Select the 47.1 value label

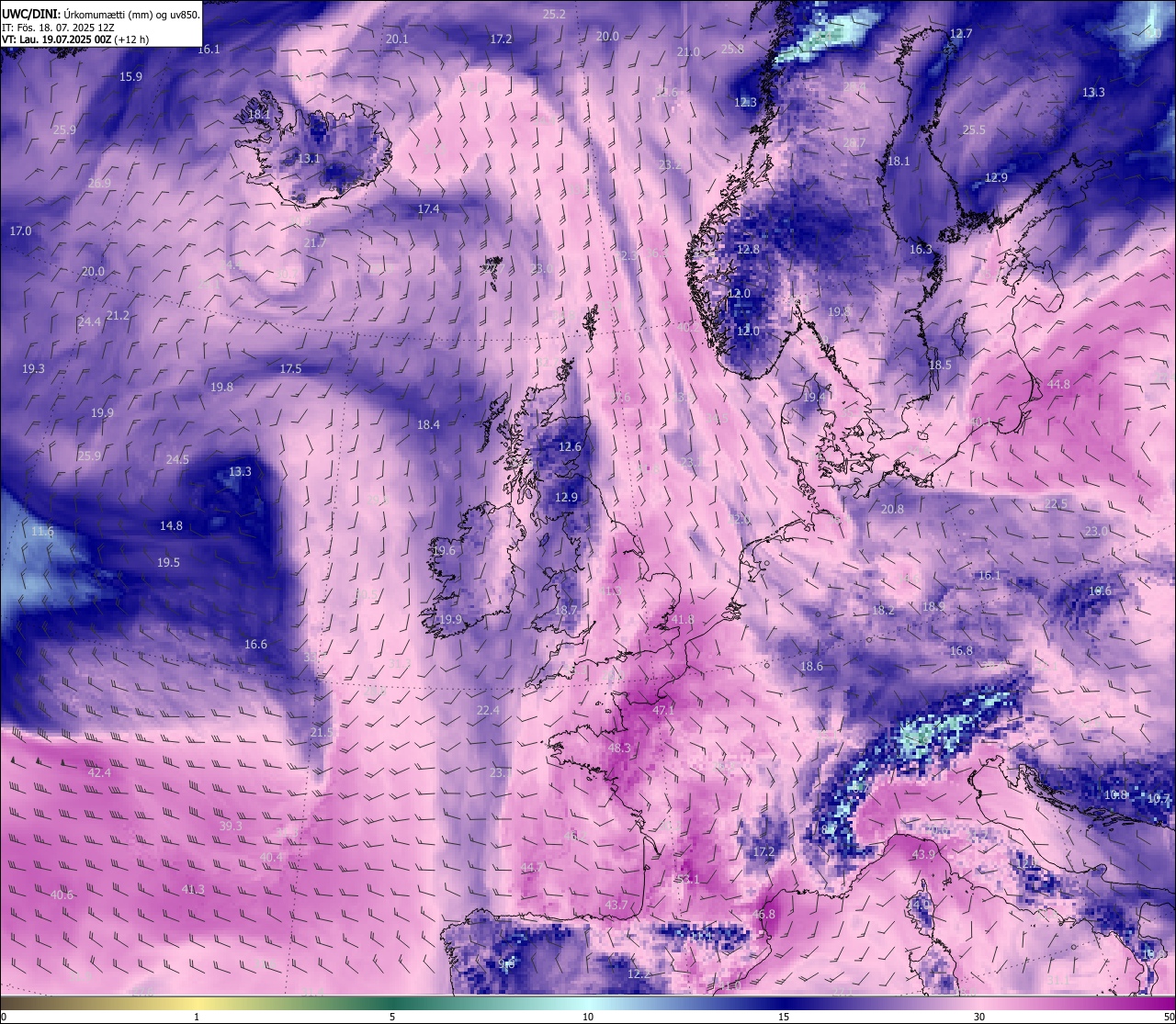pos(662,711)
